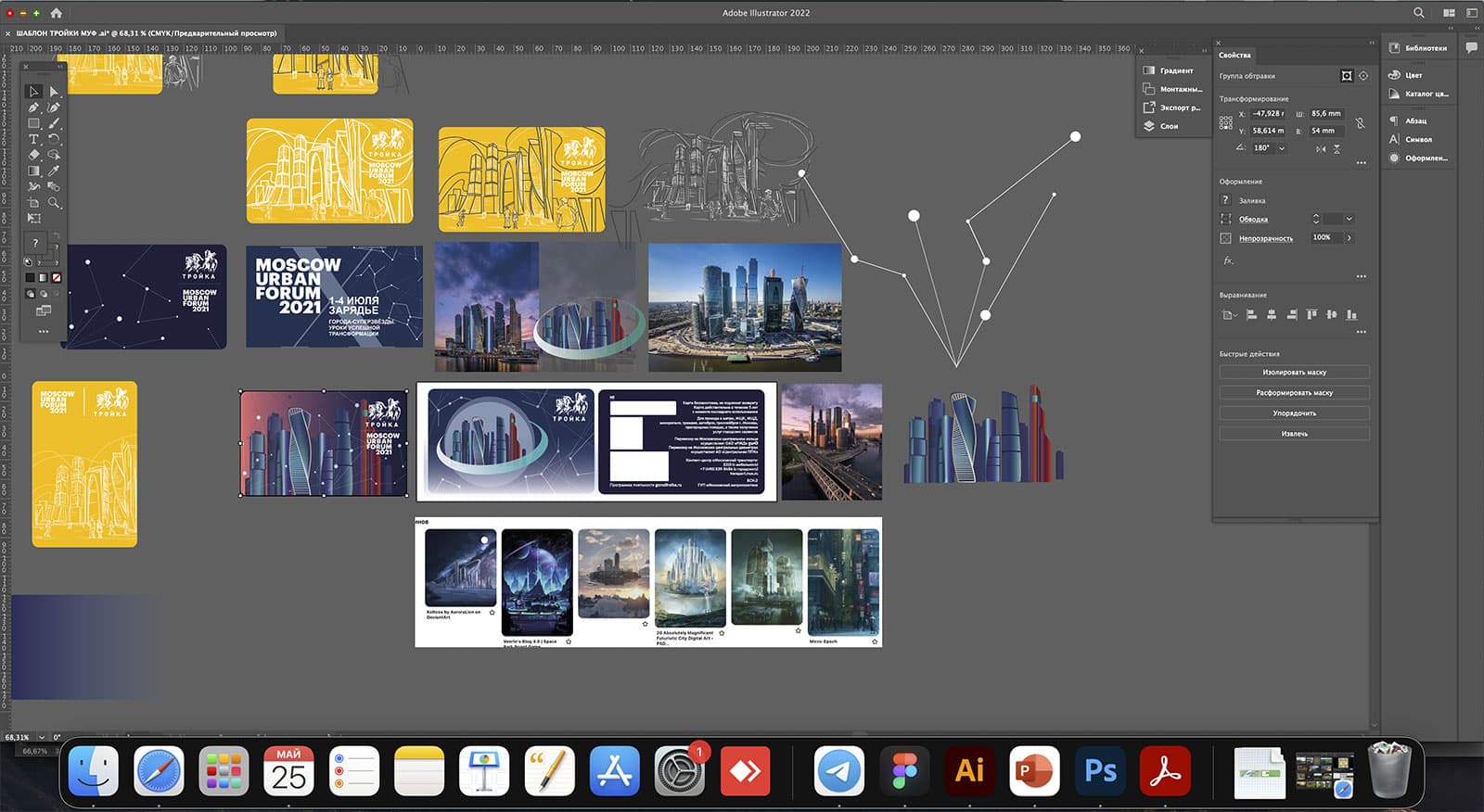Click the flip horizontal icon in Transform

click(x=1321, y=148)
